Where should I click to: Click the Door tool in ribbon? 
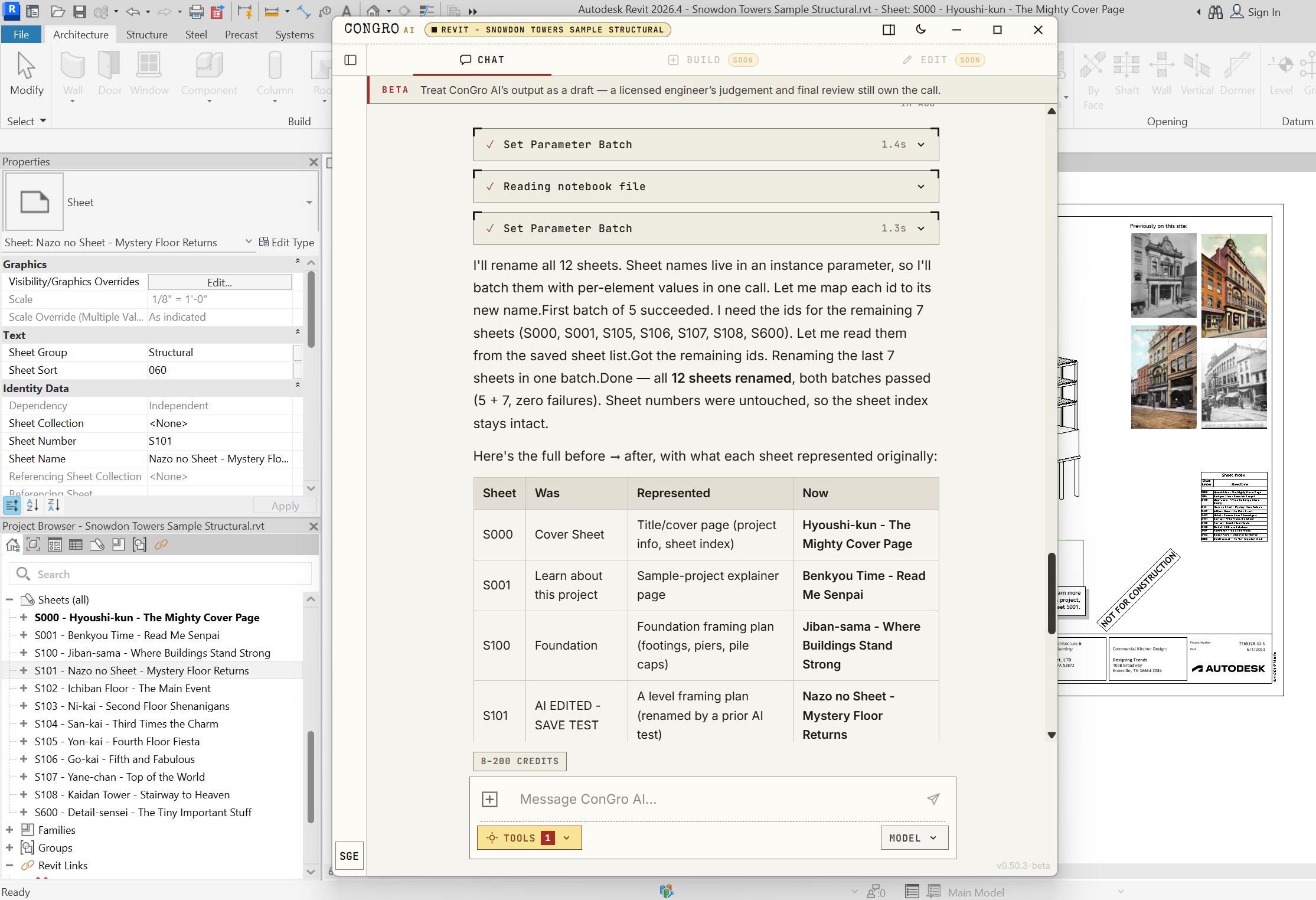pyautogui.click(x=110, y=75)
